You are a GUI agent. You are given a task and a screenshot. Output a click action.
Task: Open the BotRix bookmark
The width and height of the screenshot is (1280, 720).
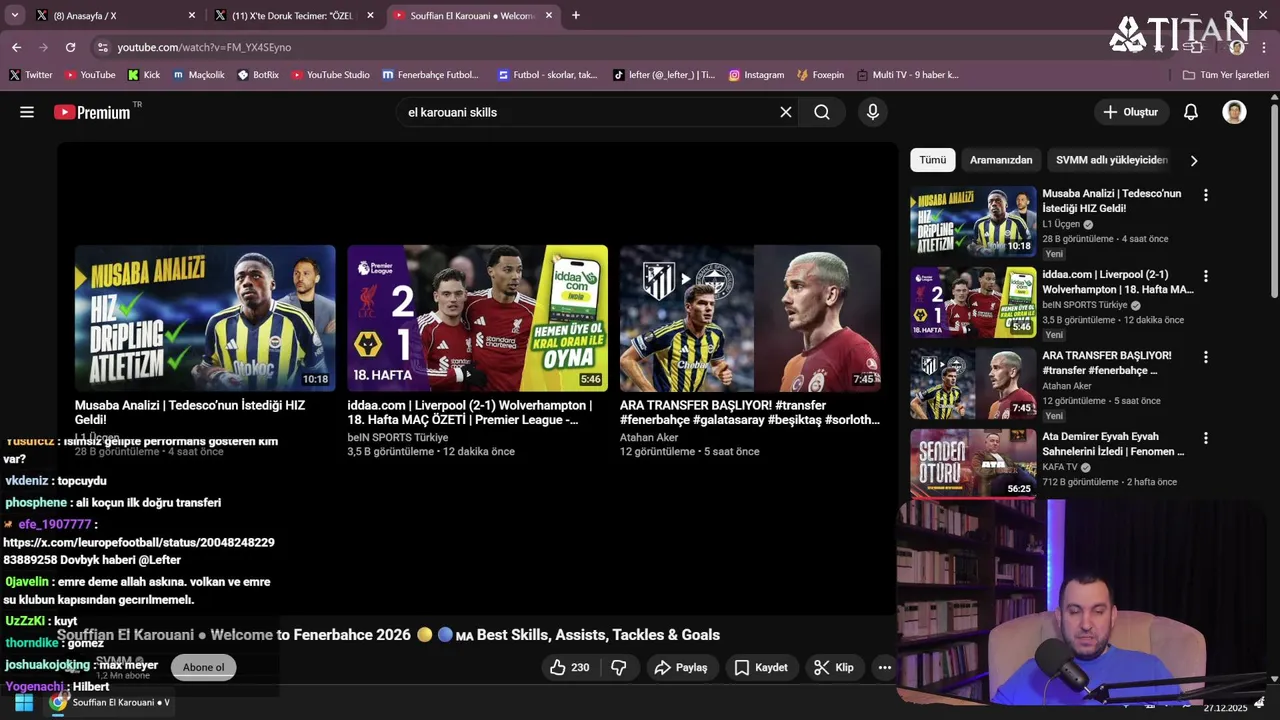point(258,75)
